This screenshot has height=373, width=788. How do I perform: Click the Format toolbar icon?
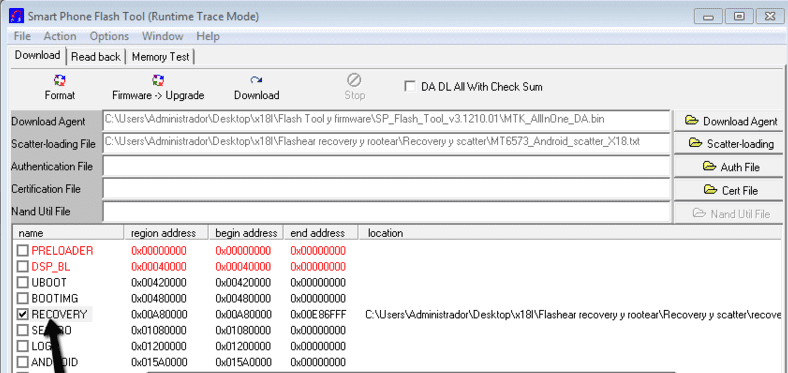point(60,80)
